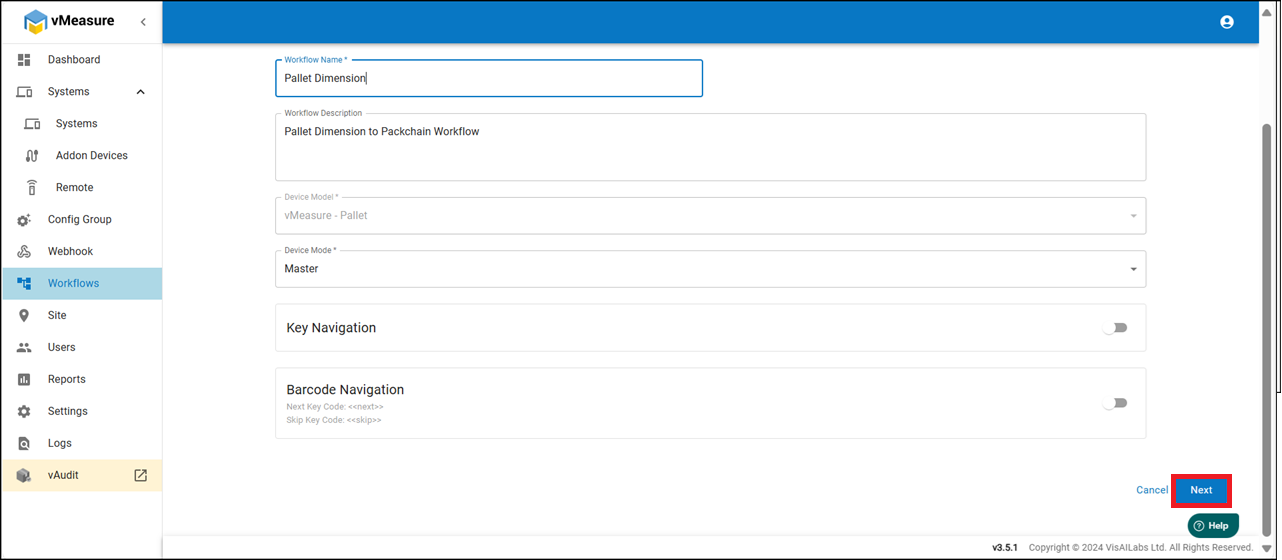Viewport: 1282px width, 560px height.
Task: Open the Reports menu item
Action: tap(67, 380)
